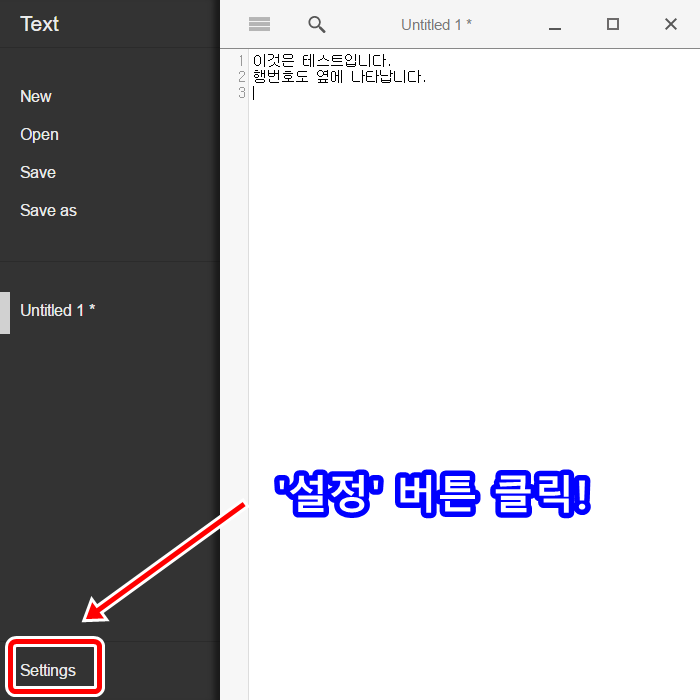Place cursor on line '이것은 테스트입니다.'
The image size is (700, 700).
pyautogui.click(x=322, y=60)
